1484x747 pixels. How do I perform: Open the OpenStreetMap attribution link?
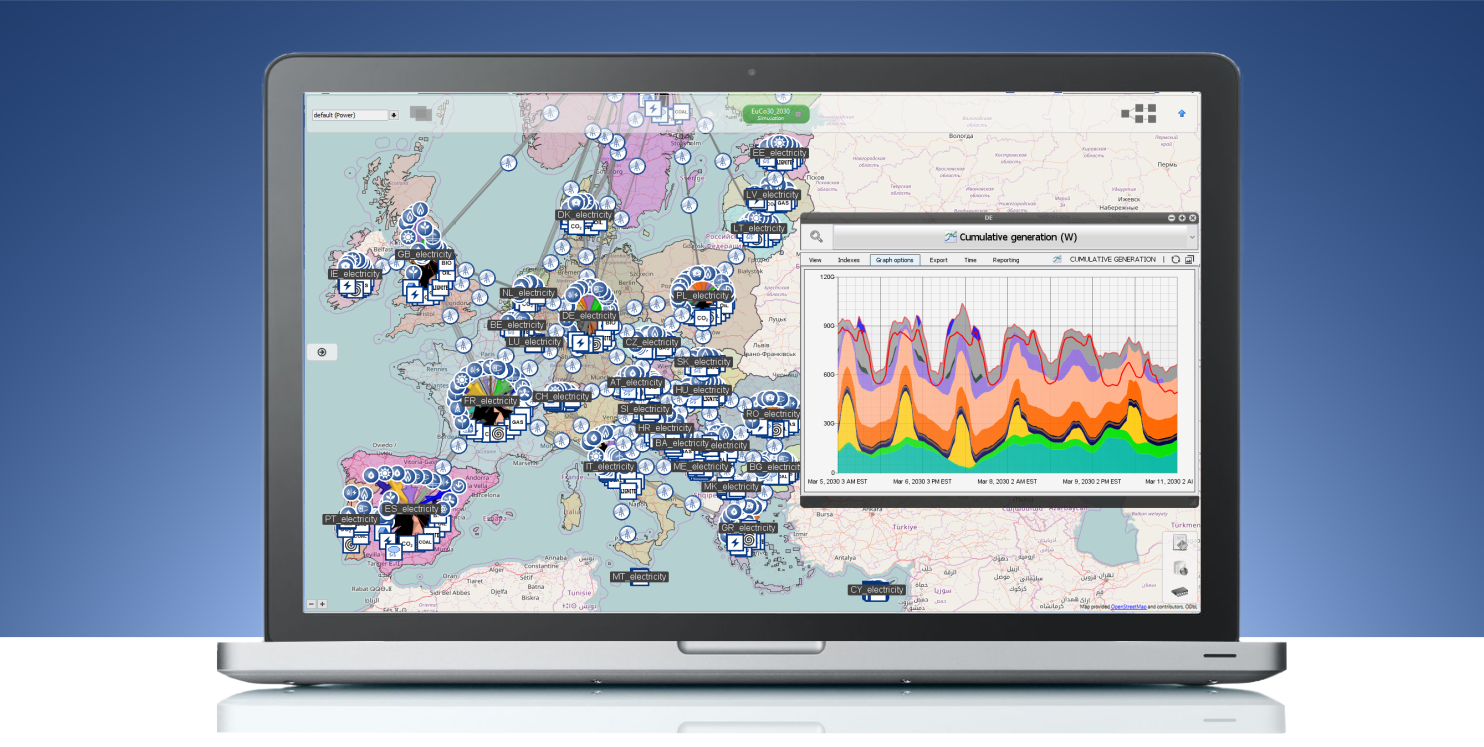tap(1128, 607)
